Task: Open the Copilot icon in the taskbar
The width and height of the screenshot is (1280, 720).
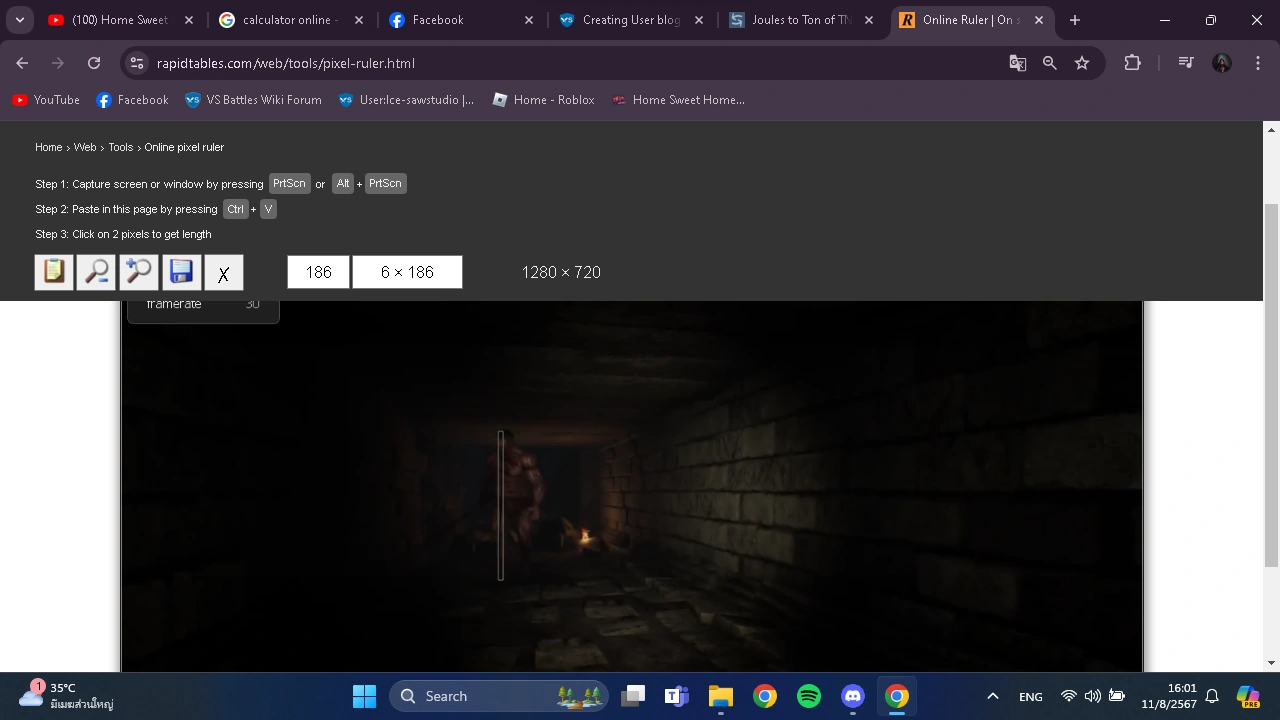Action: tap(1248, 696)
